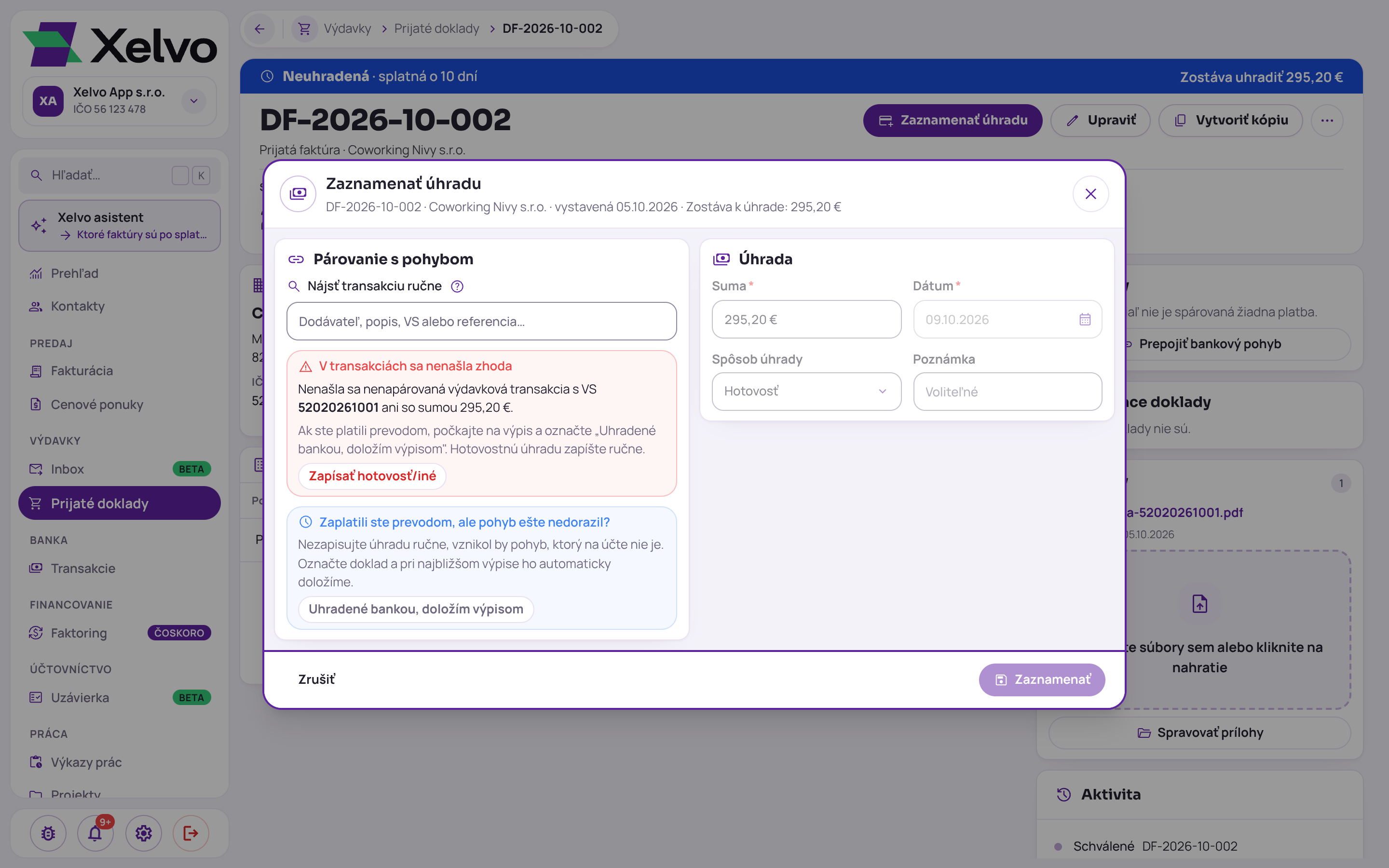Click the back arrow in breadcrumb bar

259,29
